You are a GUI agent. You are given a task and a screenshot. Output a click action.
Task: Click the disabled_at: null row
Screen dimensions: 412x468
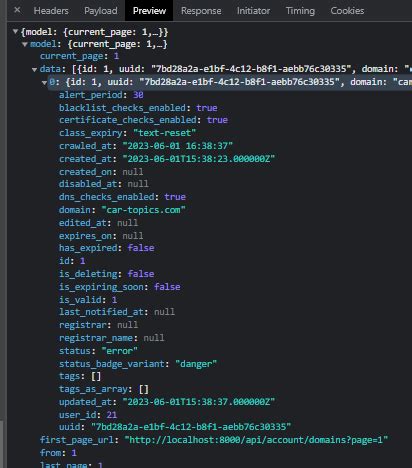click(104, 184)
